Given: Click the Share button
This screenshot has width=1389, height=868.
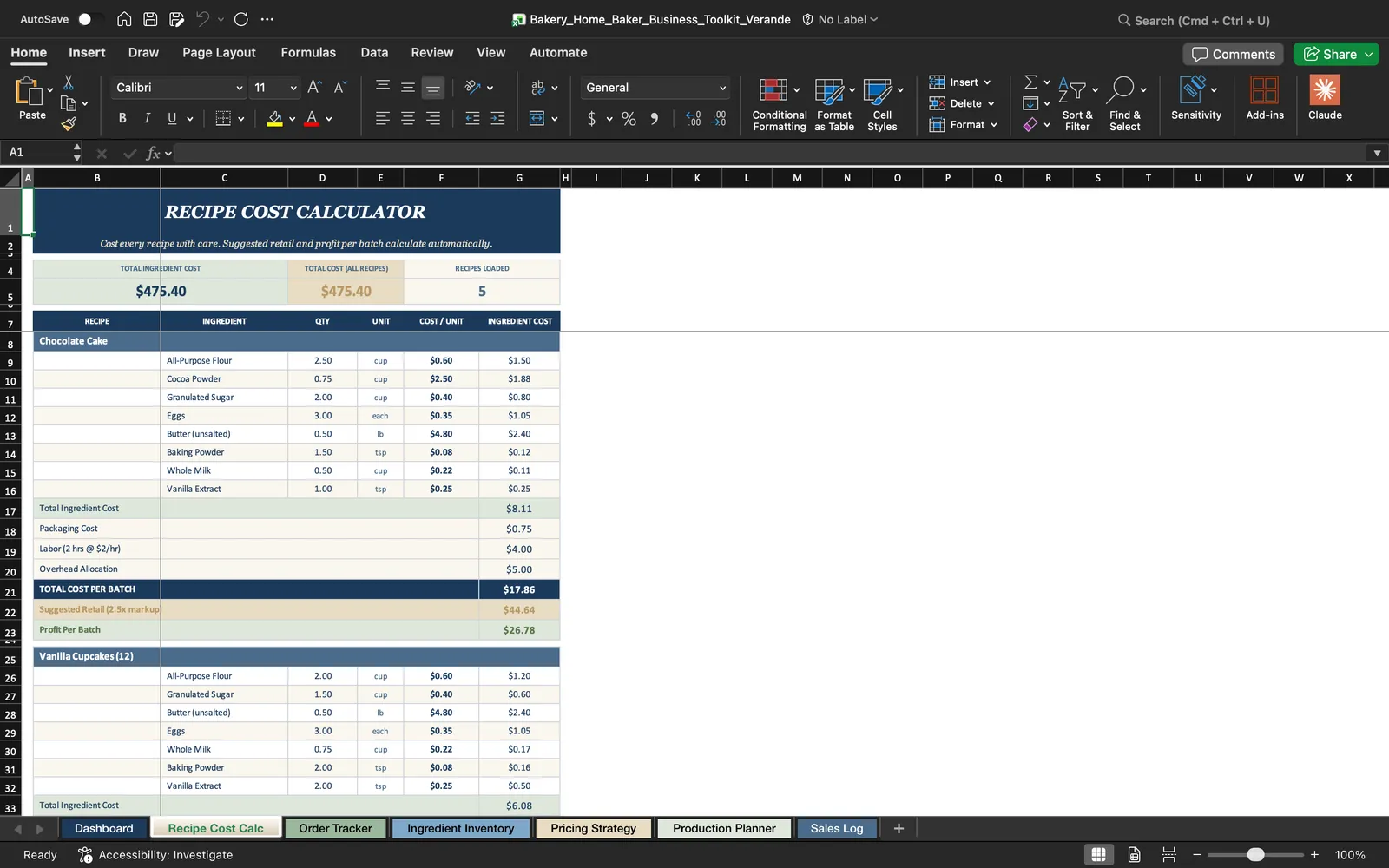Looking at the screenshot, I should point(1330,54).
